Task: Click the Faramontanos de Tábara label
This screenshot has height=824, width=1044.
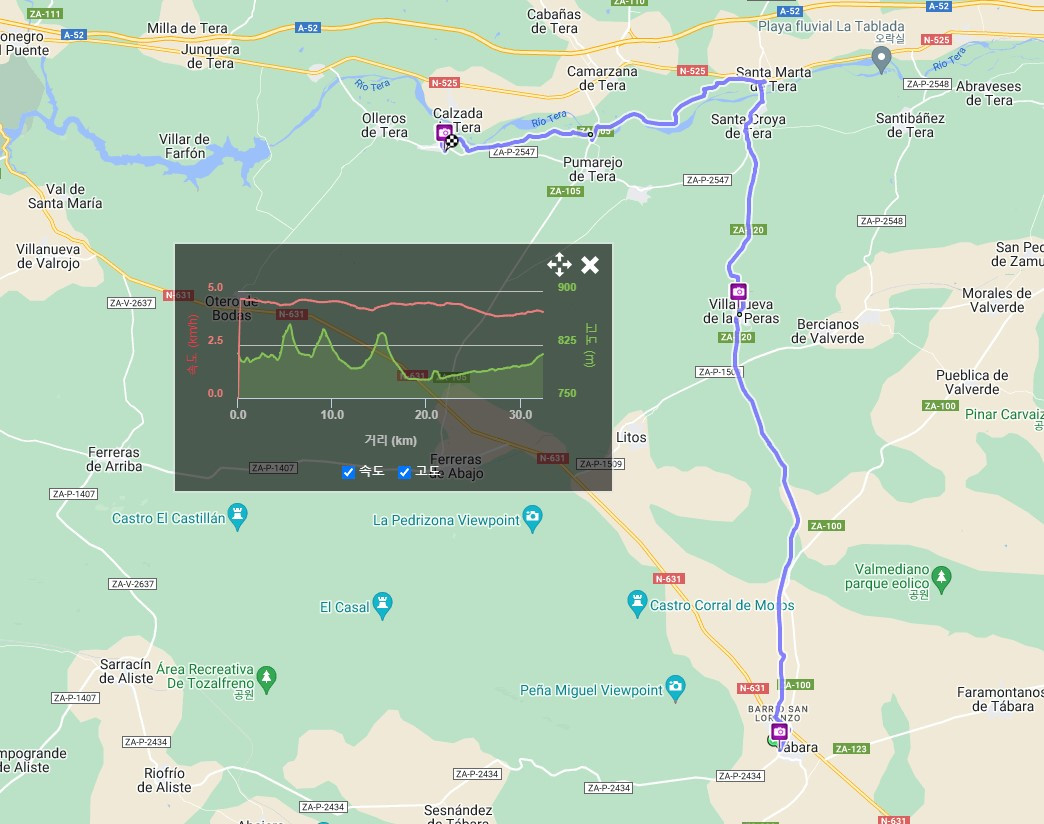Action: [1000, 699]
